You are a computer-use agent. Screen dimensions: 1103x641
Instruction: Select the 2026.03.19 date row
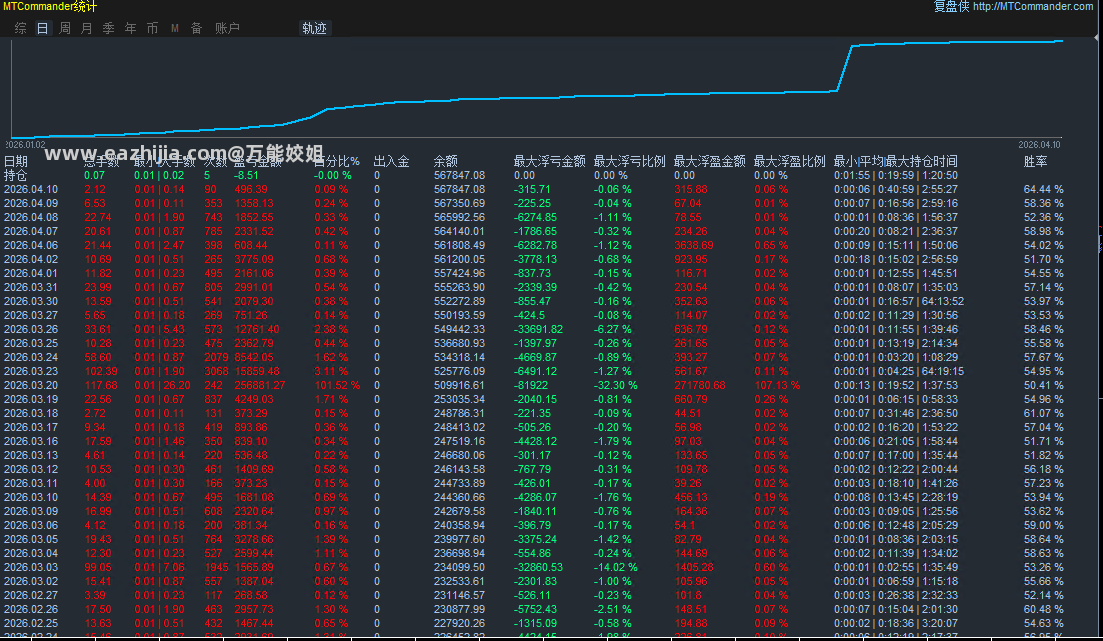[x=535, y=399]
